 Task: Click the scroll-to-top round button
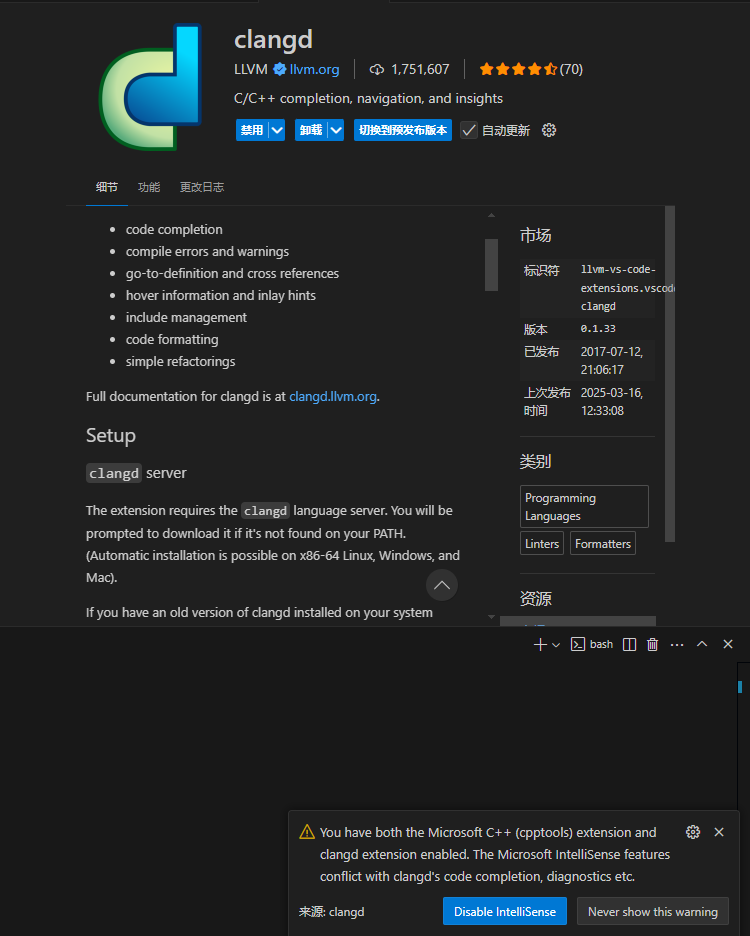[442, 585]
